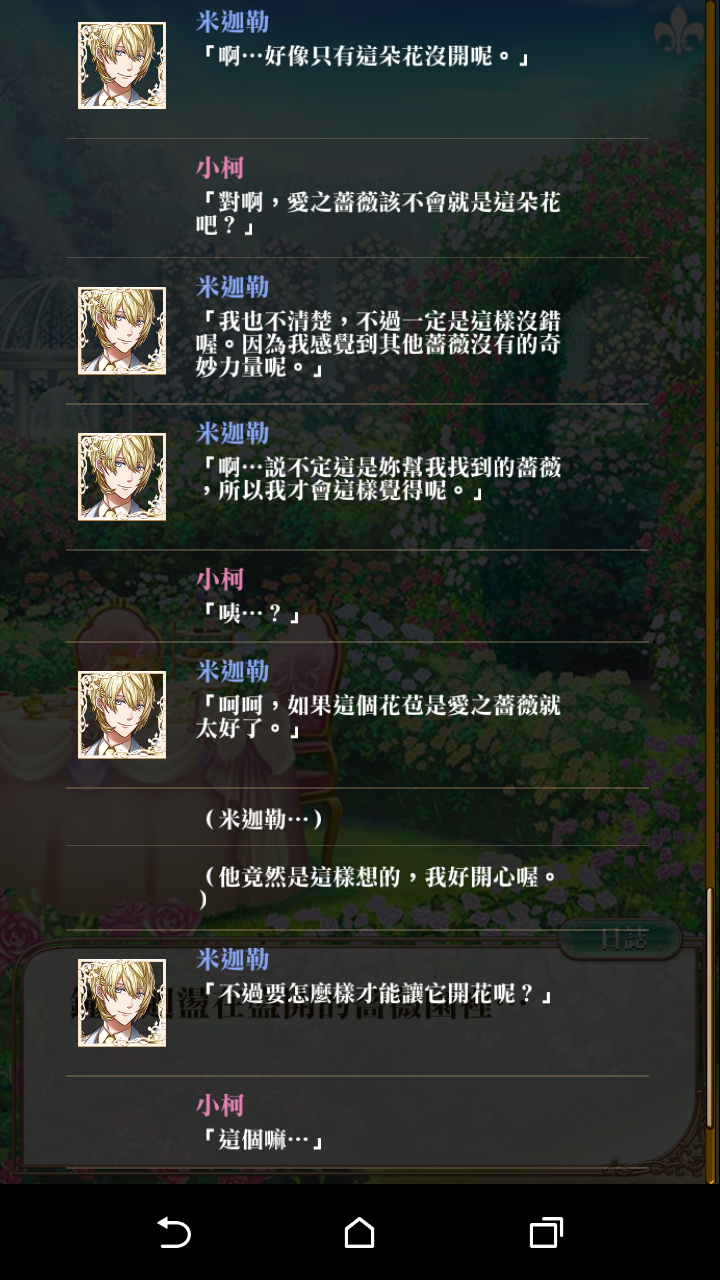
Task: Tap 米迦勒's portrait beside 我也不清楚 line
Action: tap(122, 331)
